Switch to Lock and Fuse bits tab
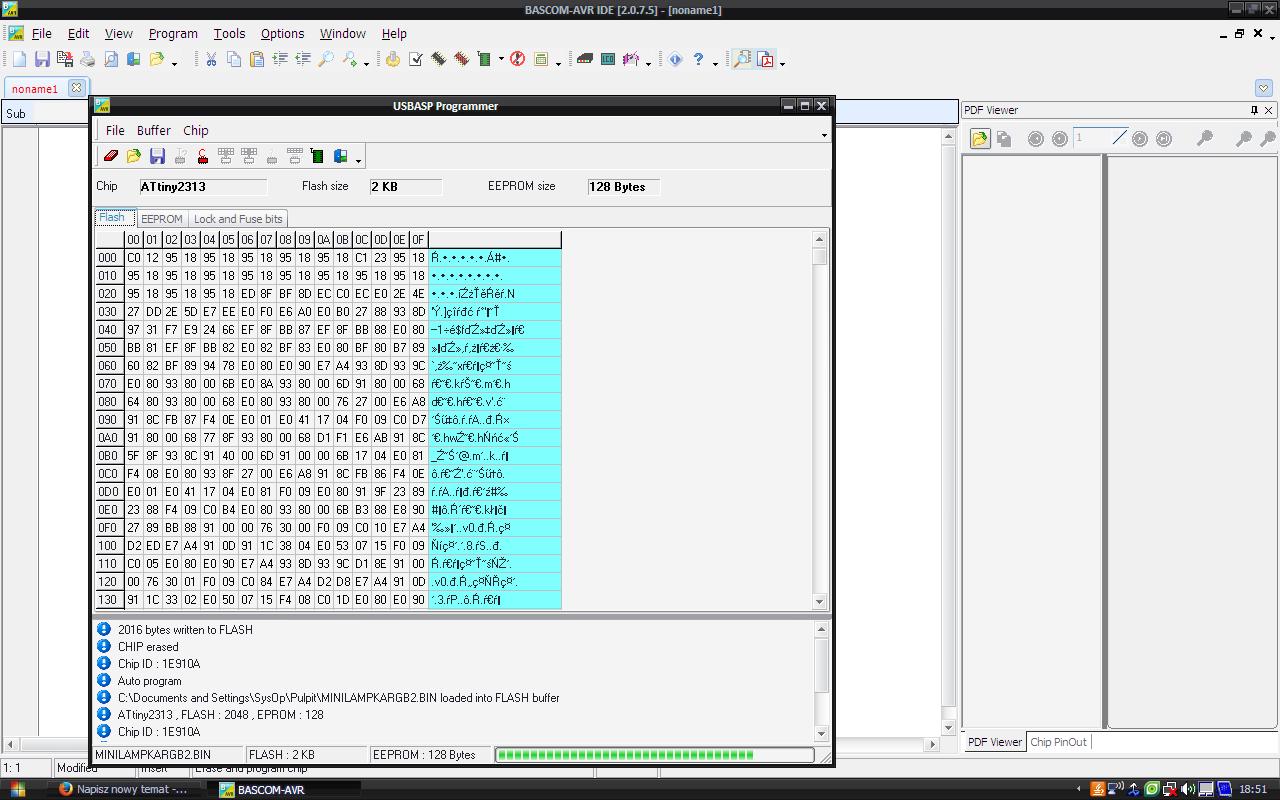 click(238, 219)
